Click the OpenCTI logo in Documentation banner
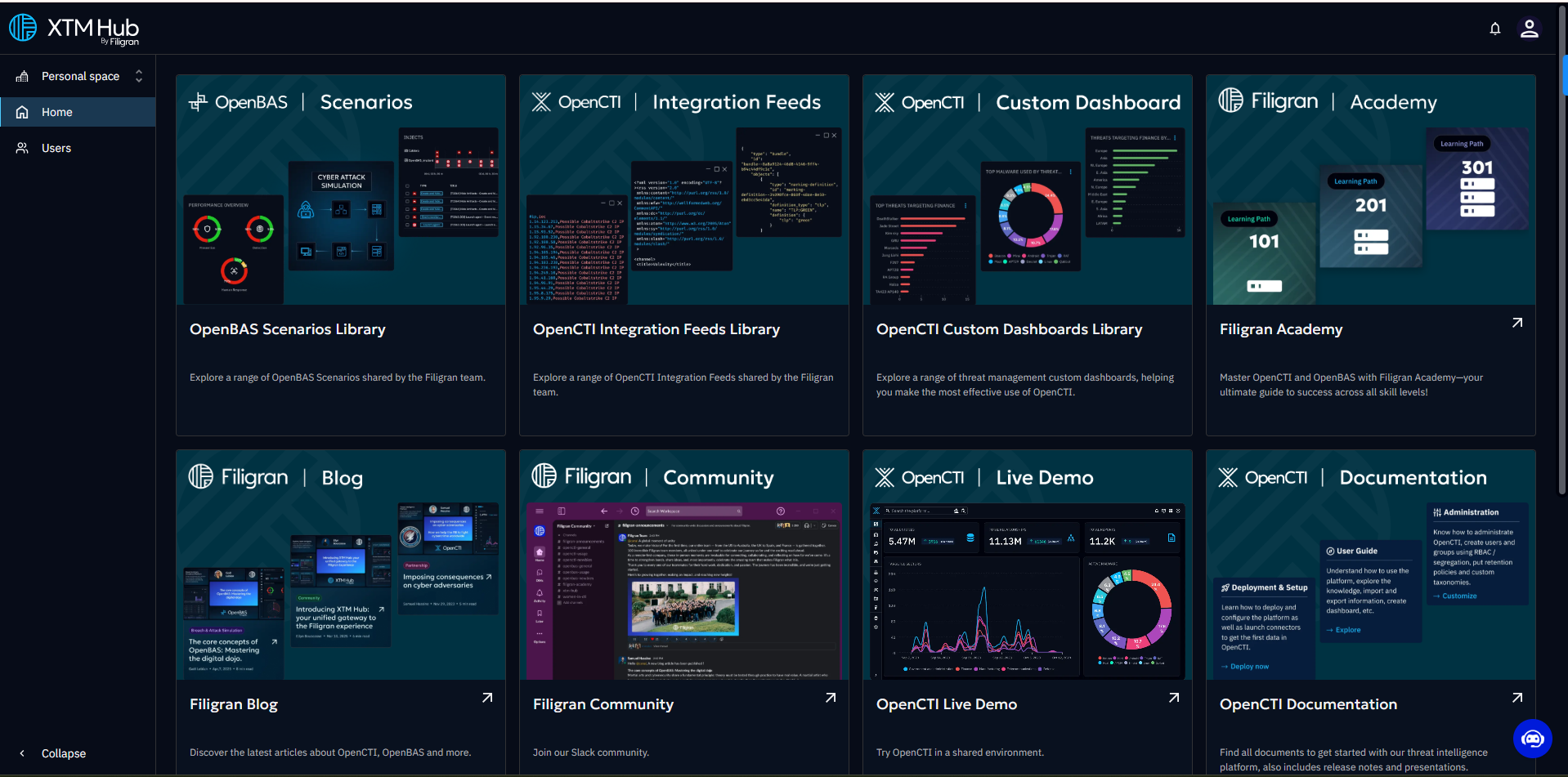Image resolution: width=1568 pixels, height=777 pixels. point(1263,477)
